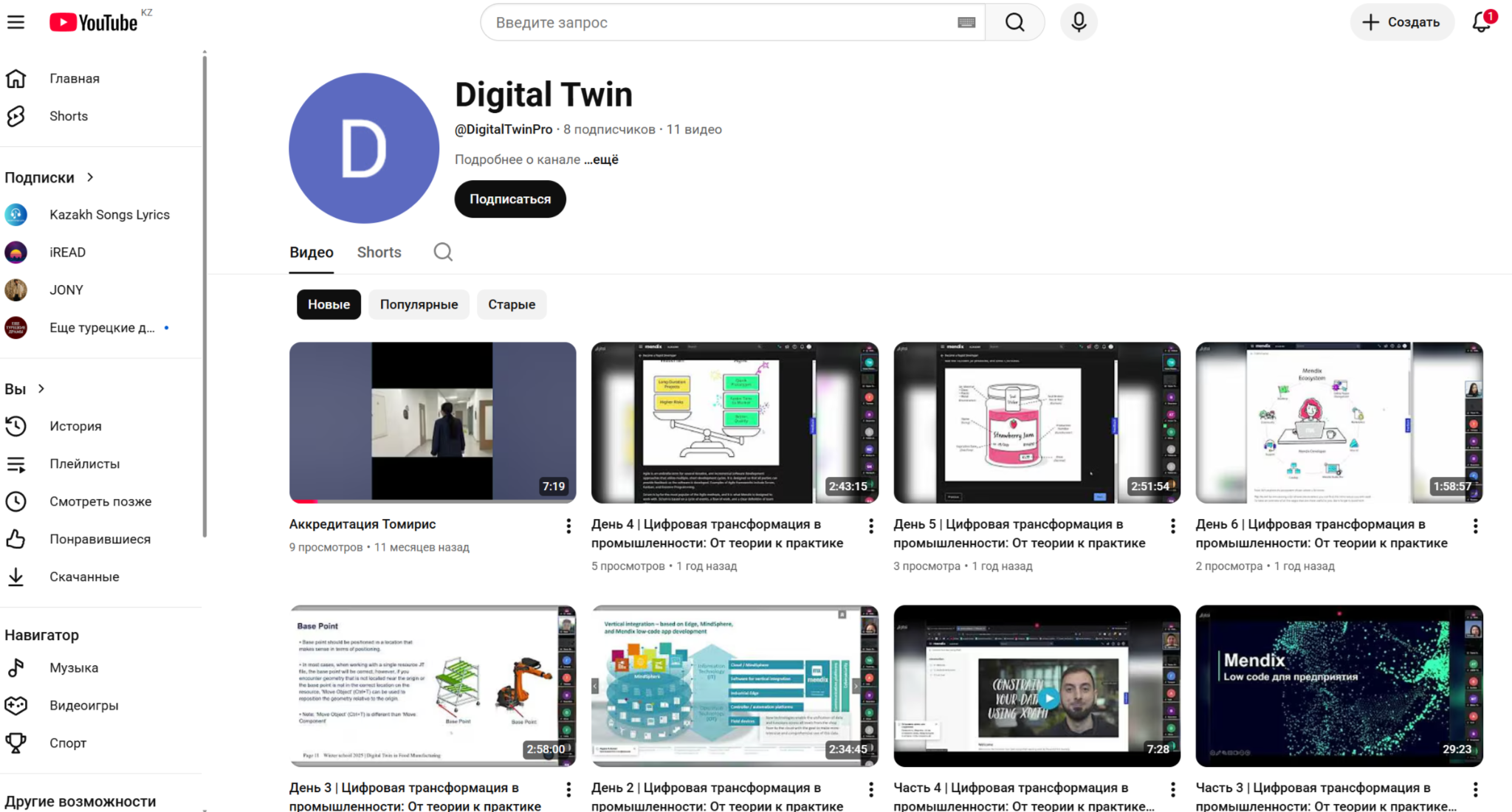Expand the Вы section chevron

click(x=41, y=388)
